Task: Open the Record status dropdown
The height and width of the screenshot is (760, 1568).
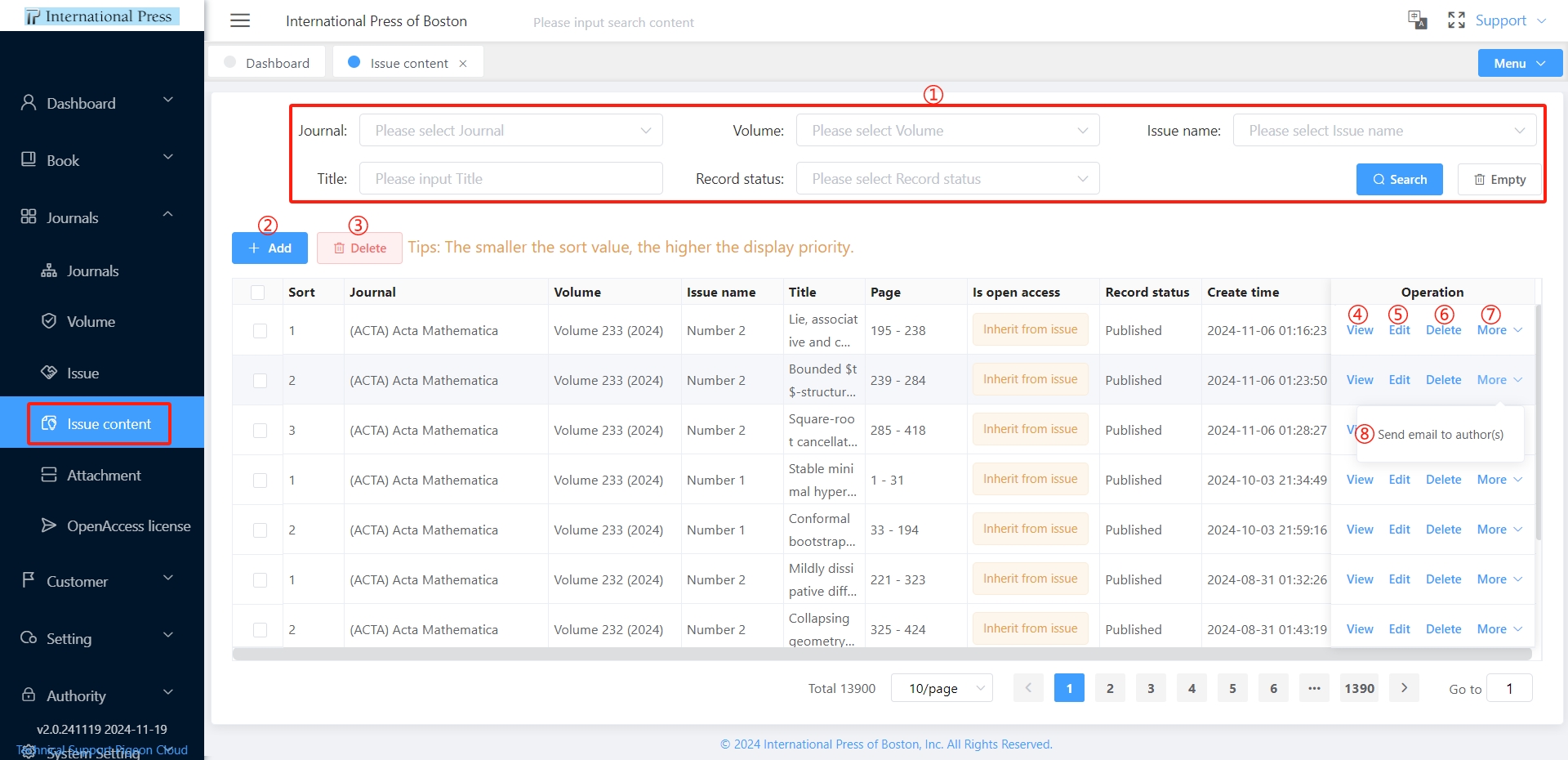Action: click(x=947, y=178)
